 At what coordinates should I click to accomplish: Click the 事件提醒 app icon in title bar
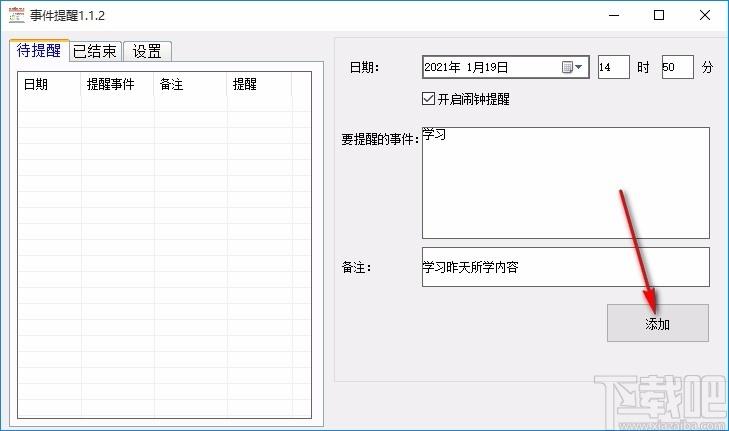pos(16,15)
